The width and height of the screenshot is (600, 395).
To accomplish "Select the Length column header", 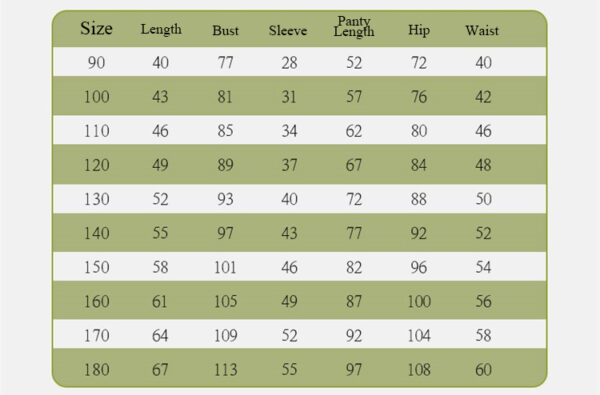I will 161,29.
